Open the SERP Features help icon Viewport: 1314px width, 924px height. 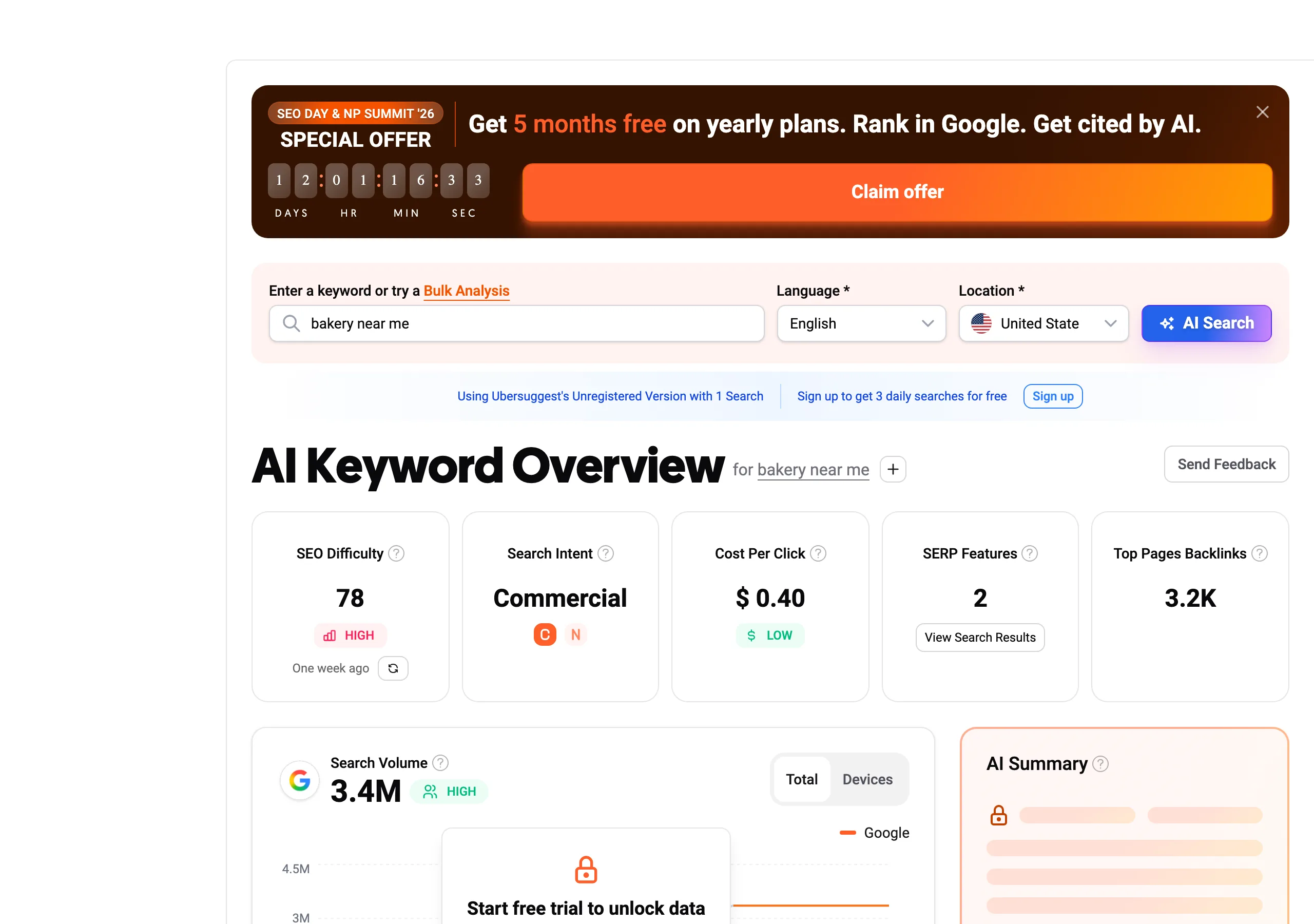pos(1029,553)
